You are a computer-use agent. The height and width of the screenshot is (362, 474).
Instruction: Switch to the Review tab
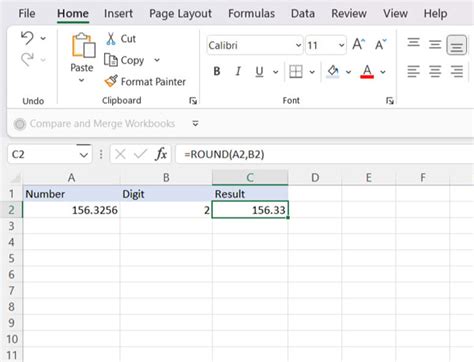pos(349,13)
